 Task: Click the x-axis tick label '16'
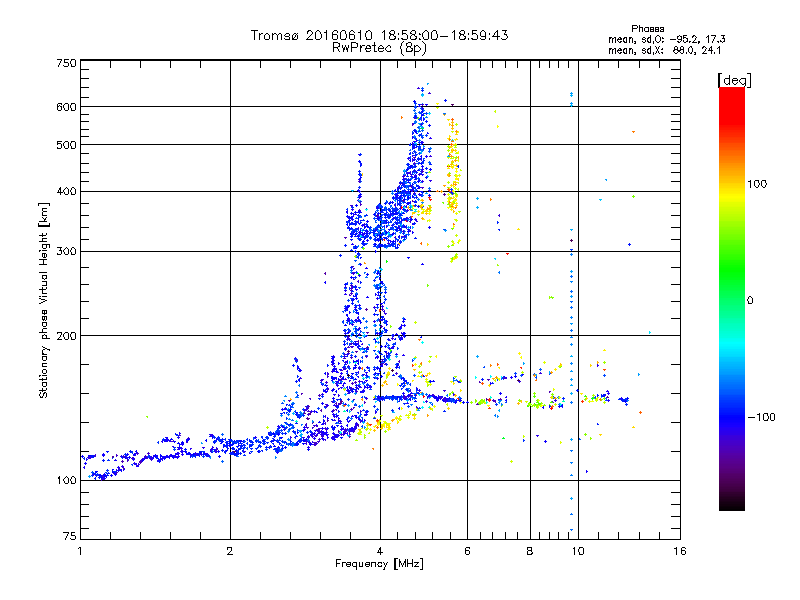click(680, 551)
